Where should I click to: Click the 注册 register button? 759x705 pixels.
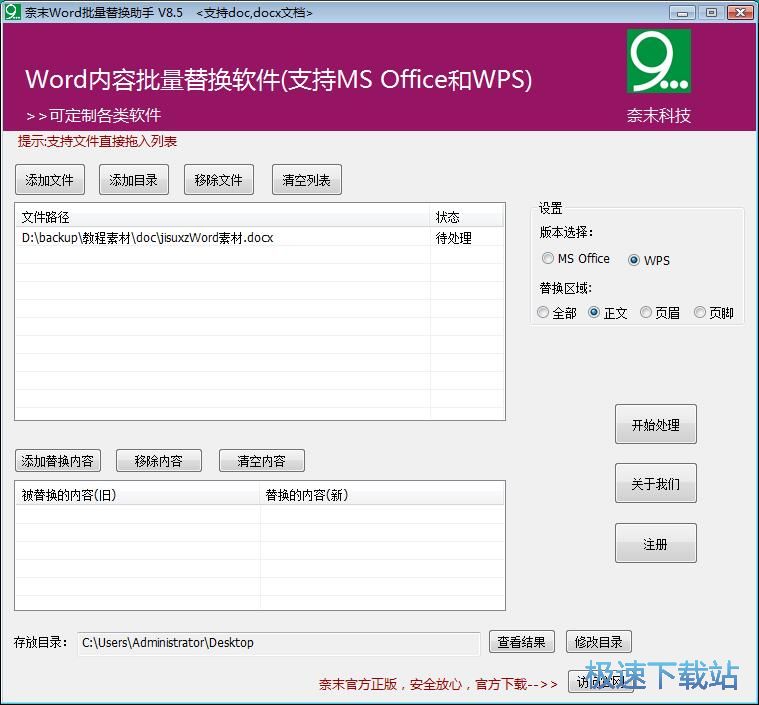pos(655,544)
